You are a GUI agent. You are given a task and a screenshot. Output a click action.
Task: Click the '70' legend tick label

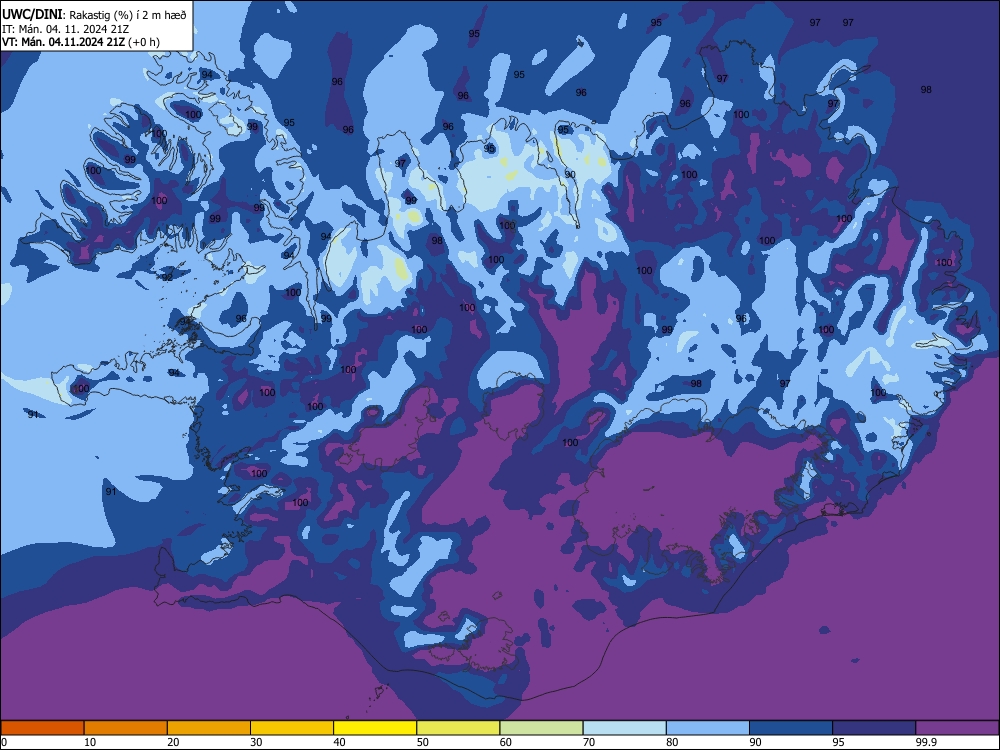(x=589, y=742)
